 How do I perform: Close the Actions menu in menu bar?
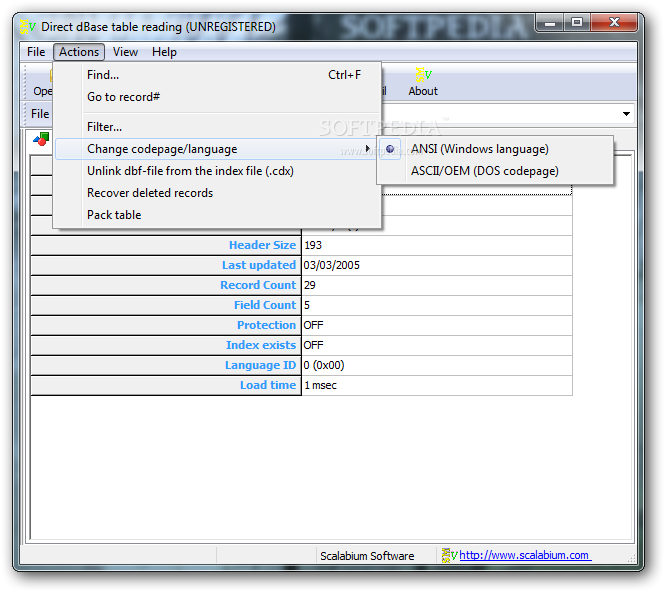[x=79, y=52]
